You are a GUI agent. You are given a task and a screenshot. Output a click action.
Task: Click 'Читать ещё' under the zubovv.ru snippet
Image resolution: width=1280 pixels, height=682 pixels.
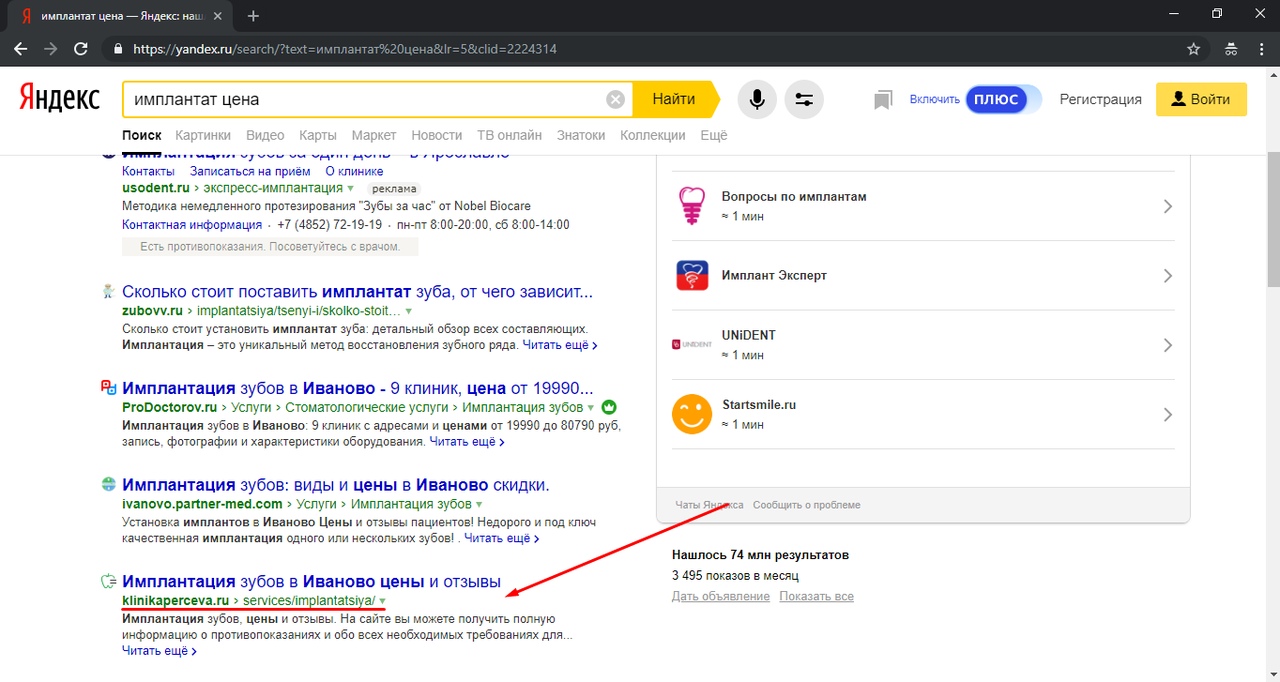[560, 345]
